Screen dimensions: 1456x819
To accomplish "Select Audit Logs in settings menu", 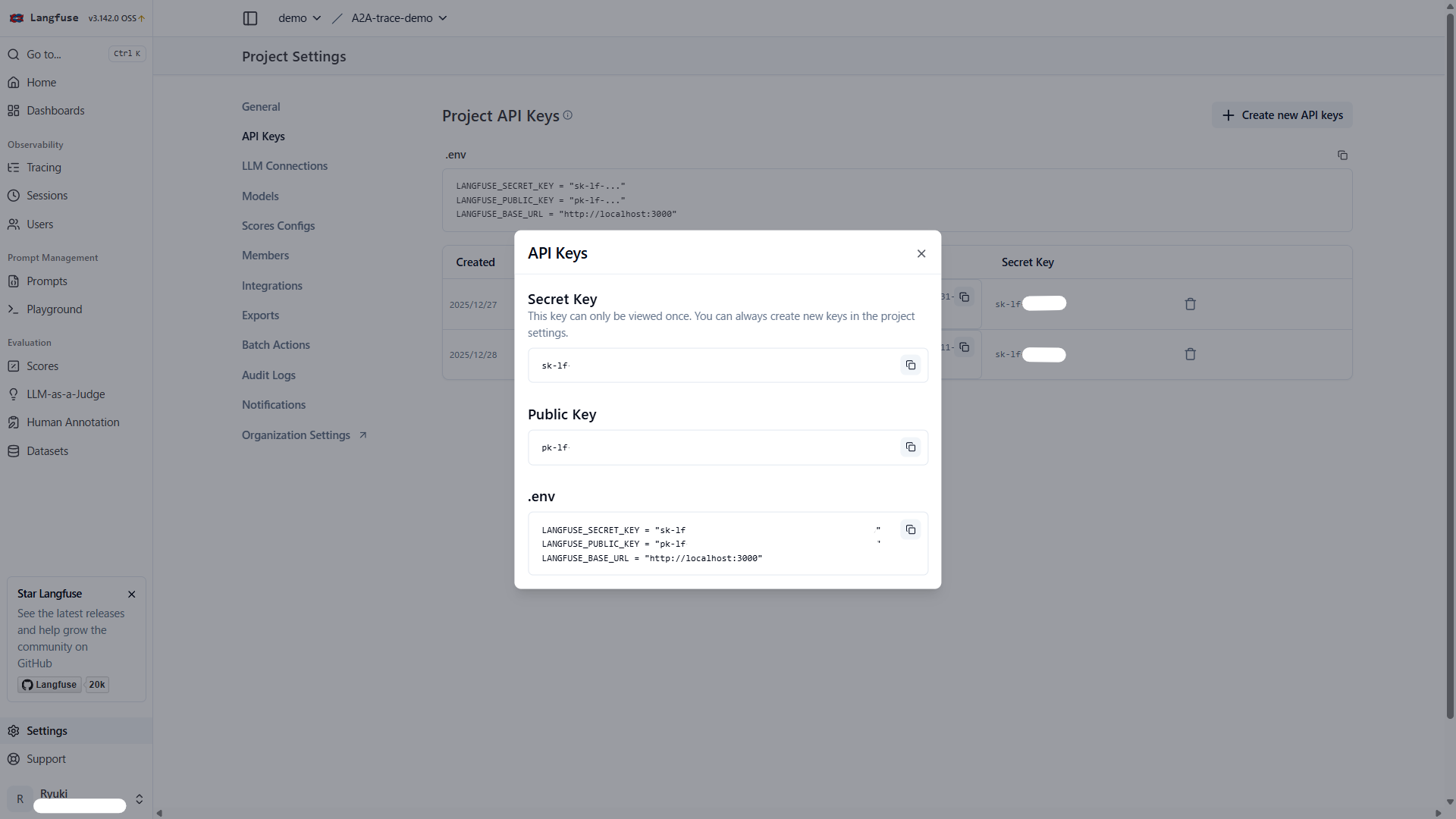I will [x=268, y=375].
